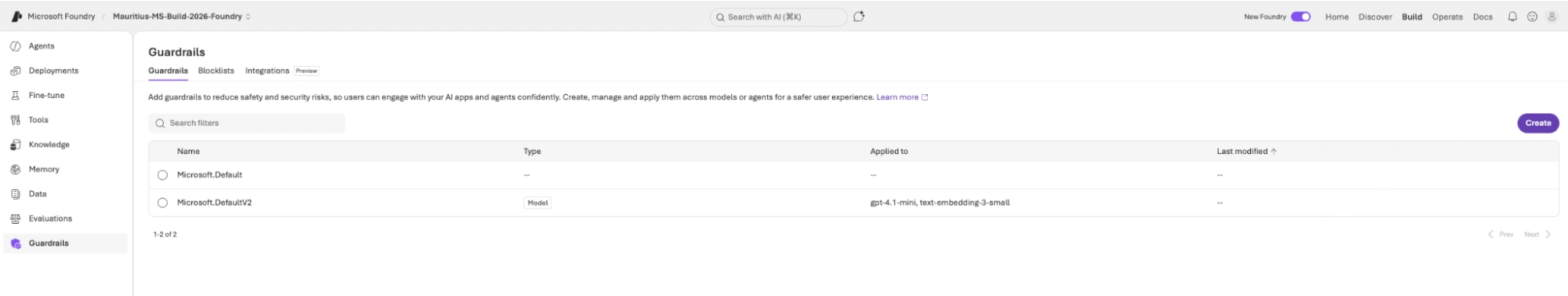Open the Tools sidebar icon

pos(15,120)
